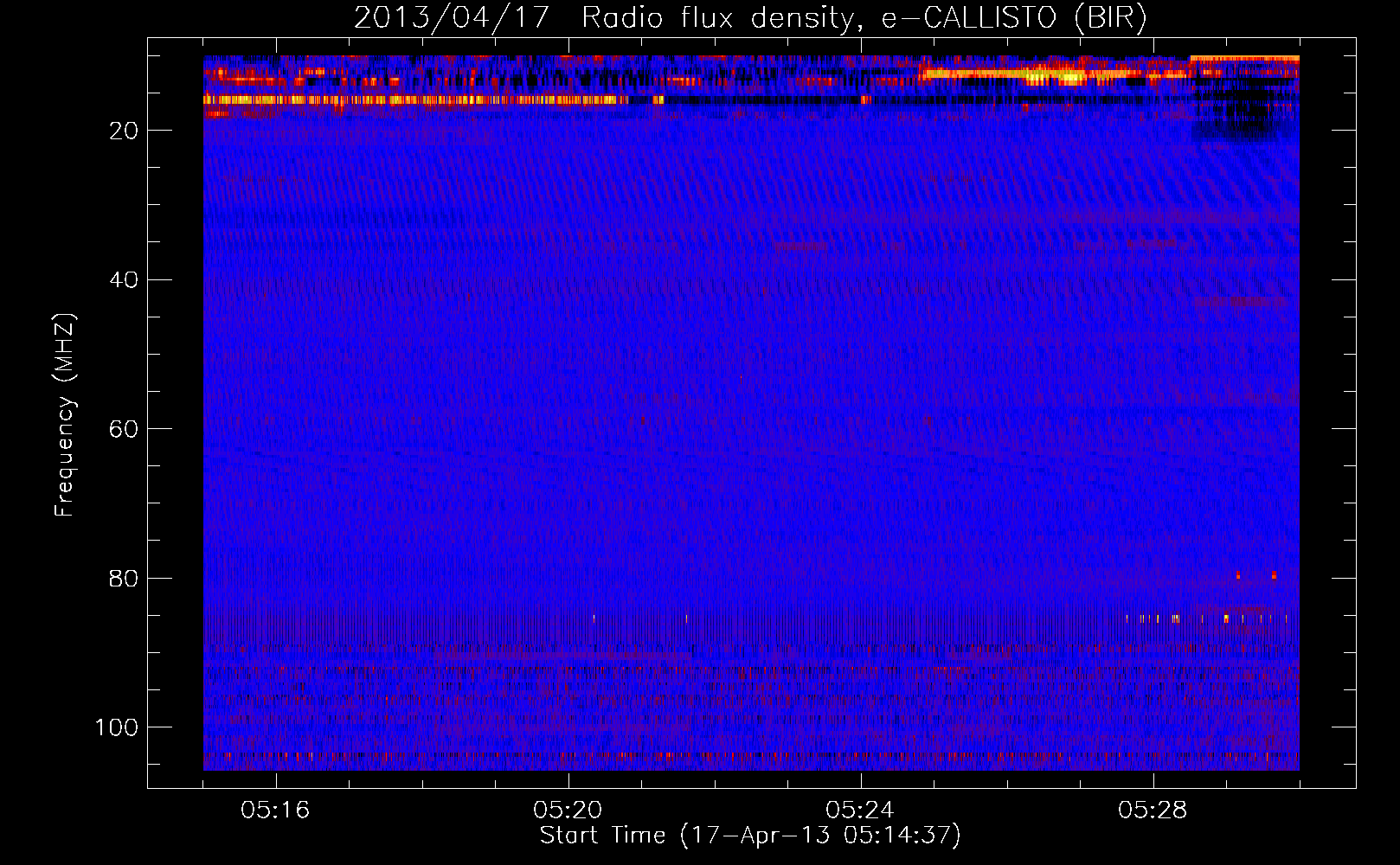Click the time tick label '05:24'

(860, 811)
